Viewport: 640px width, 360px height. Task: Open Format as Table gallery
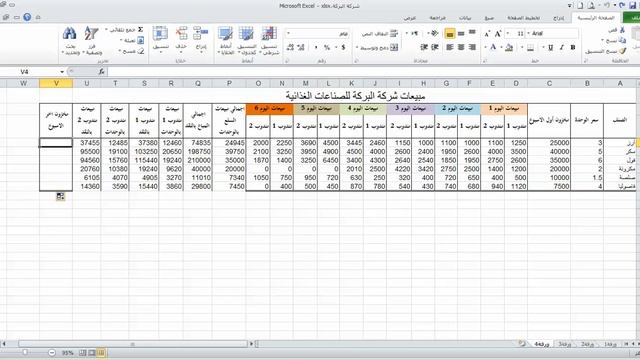click(x=247, y=40)
